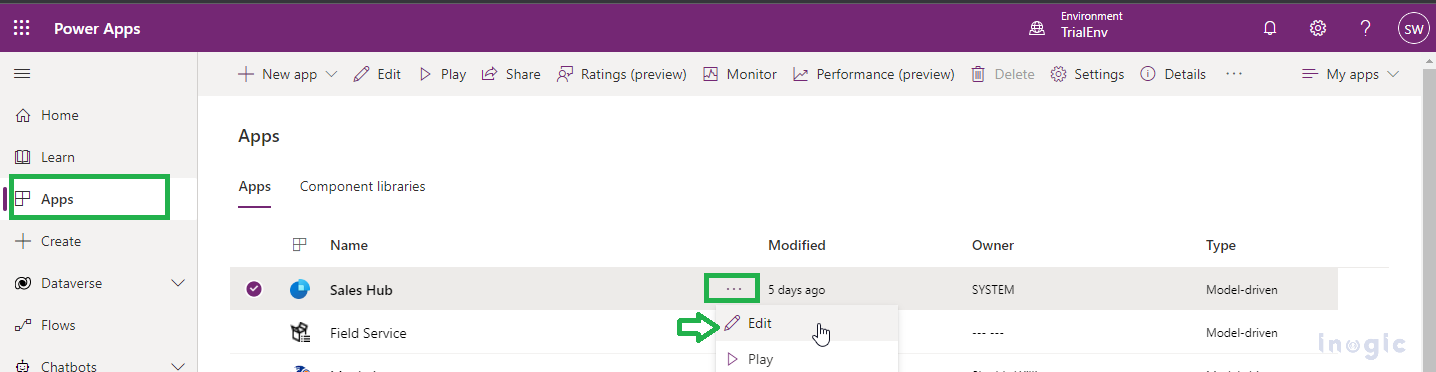Expand Dataverse in the sidebar
This screenshot has height=372, width=1436.
click(178, 283)
